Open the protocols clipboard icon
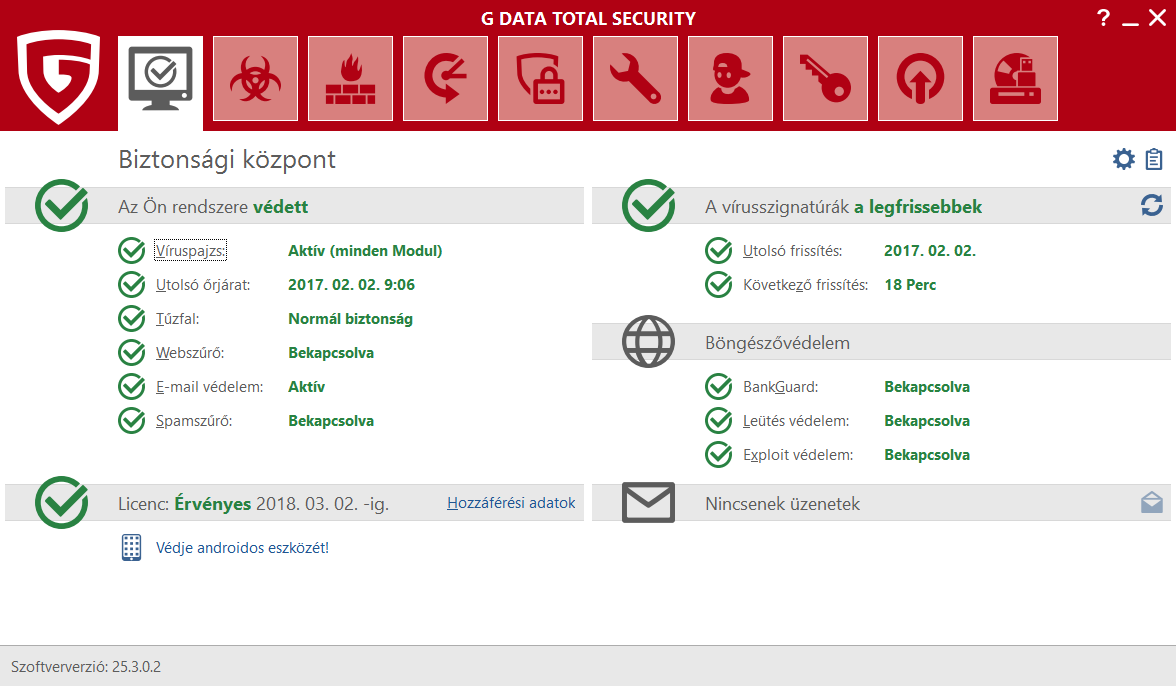Screen dimensions: 1176x686 1154,159
